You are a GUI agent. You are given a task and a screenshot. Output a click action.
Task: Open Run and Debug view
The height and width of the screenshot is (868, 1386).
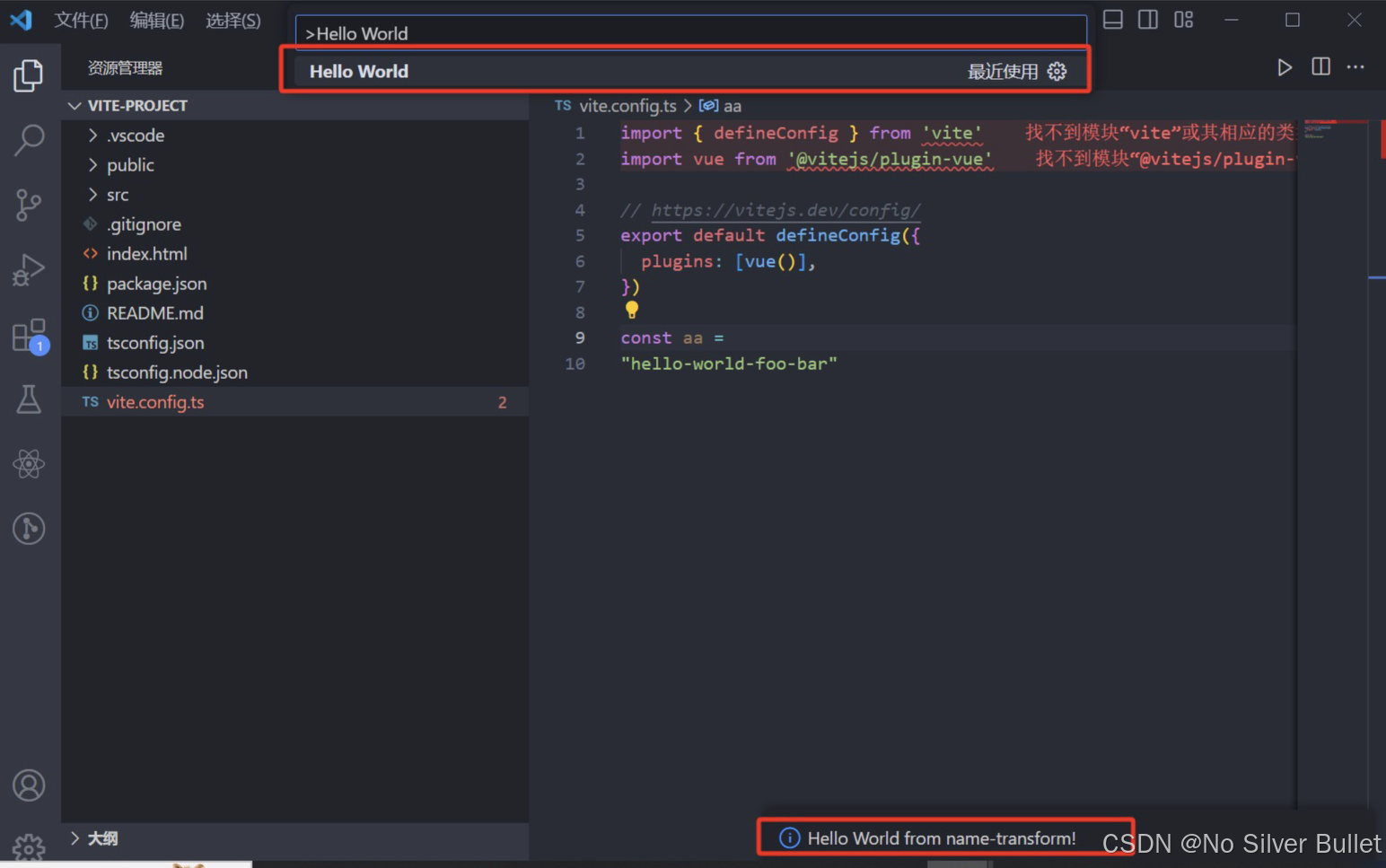tap(29, 269)
